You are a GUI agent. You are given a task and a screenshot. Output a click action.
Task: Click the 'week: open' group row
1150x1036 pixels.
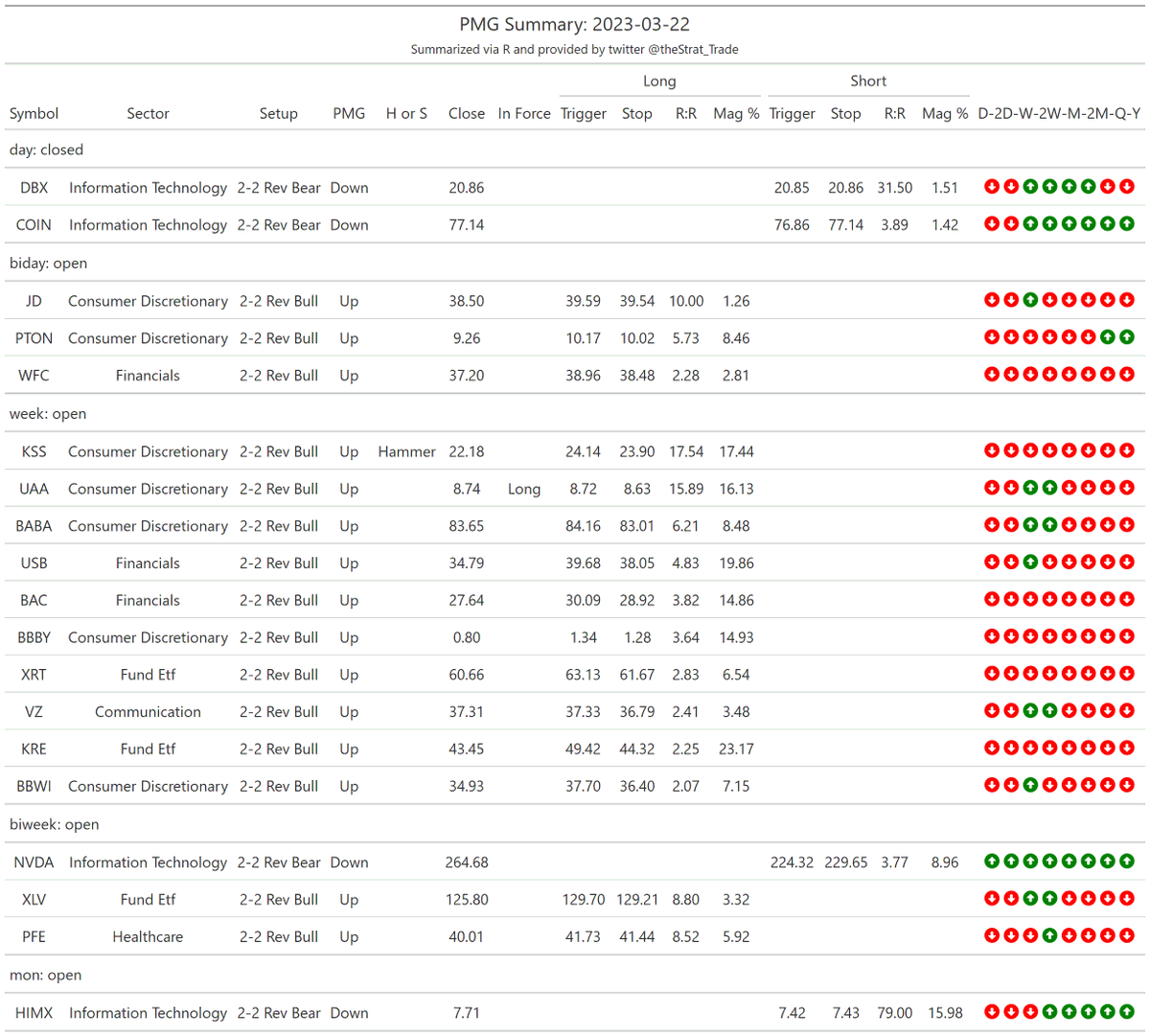575,413
